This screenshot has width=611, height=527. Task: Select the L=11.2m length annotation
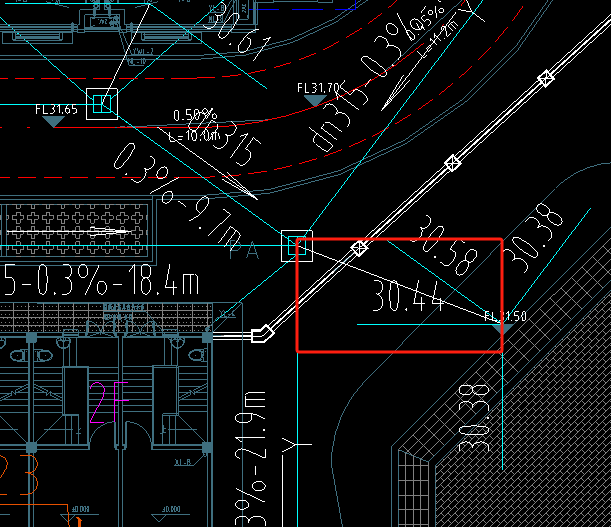click(440, 38)
